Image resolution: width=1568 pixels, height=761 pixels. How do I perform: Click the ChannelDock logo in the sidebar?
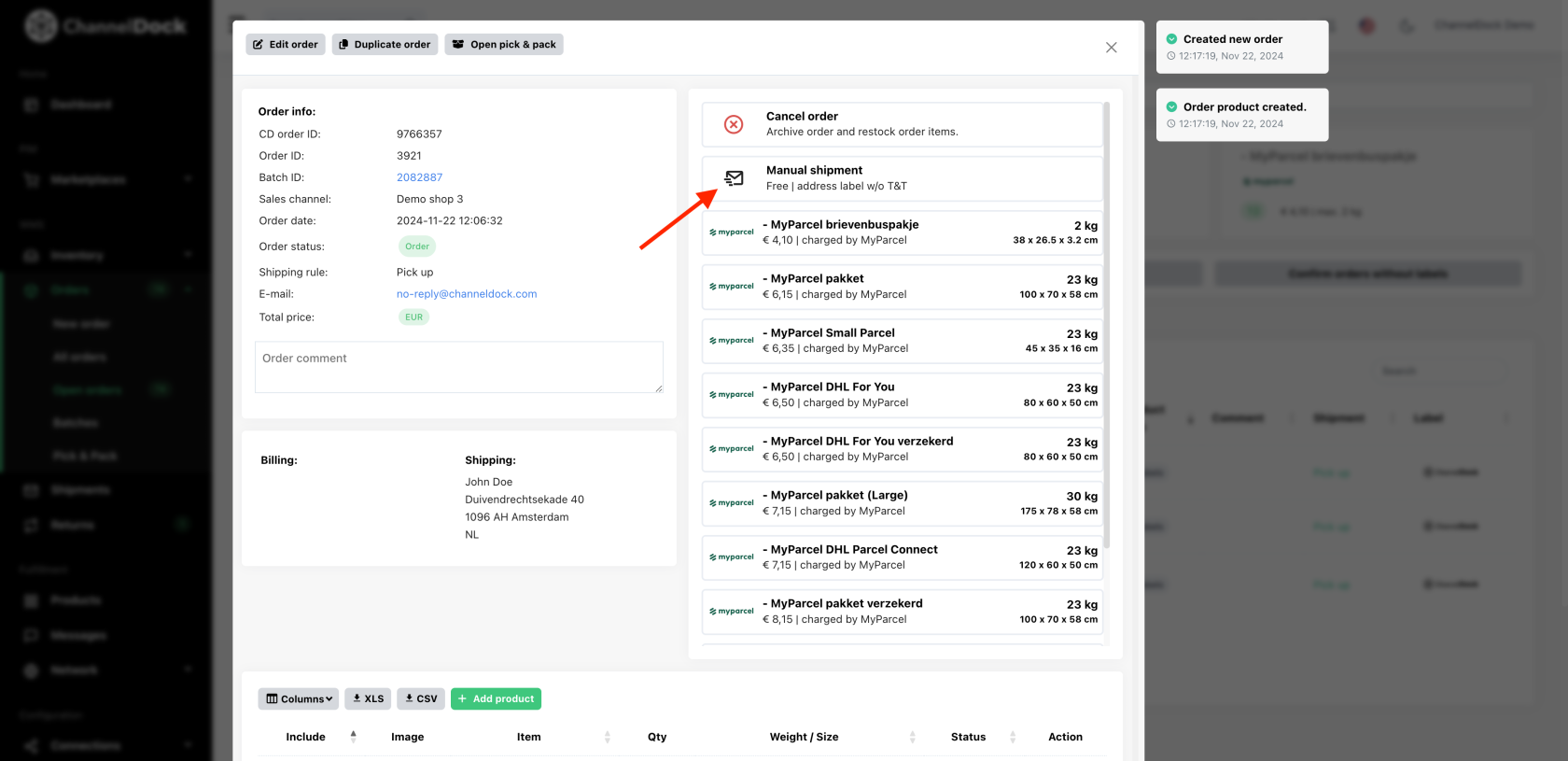pos(105,26)
